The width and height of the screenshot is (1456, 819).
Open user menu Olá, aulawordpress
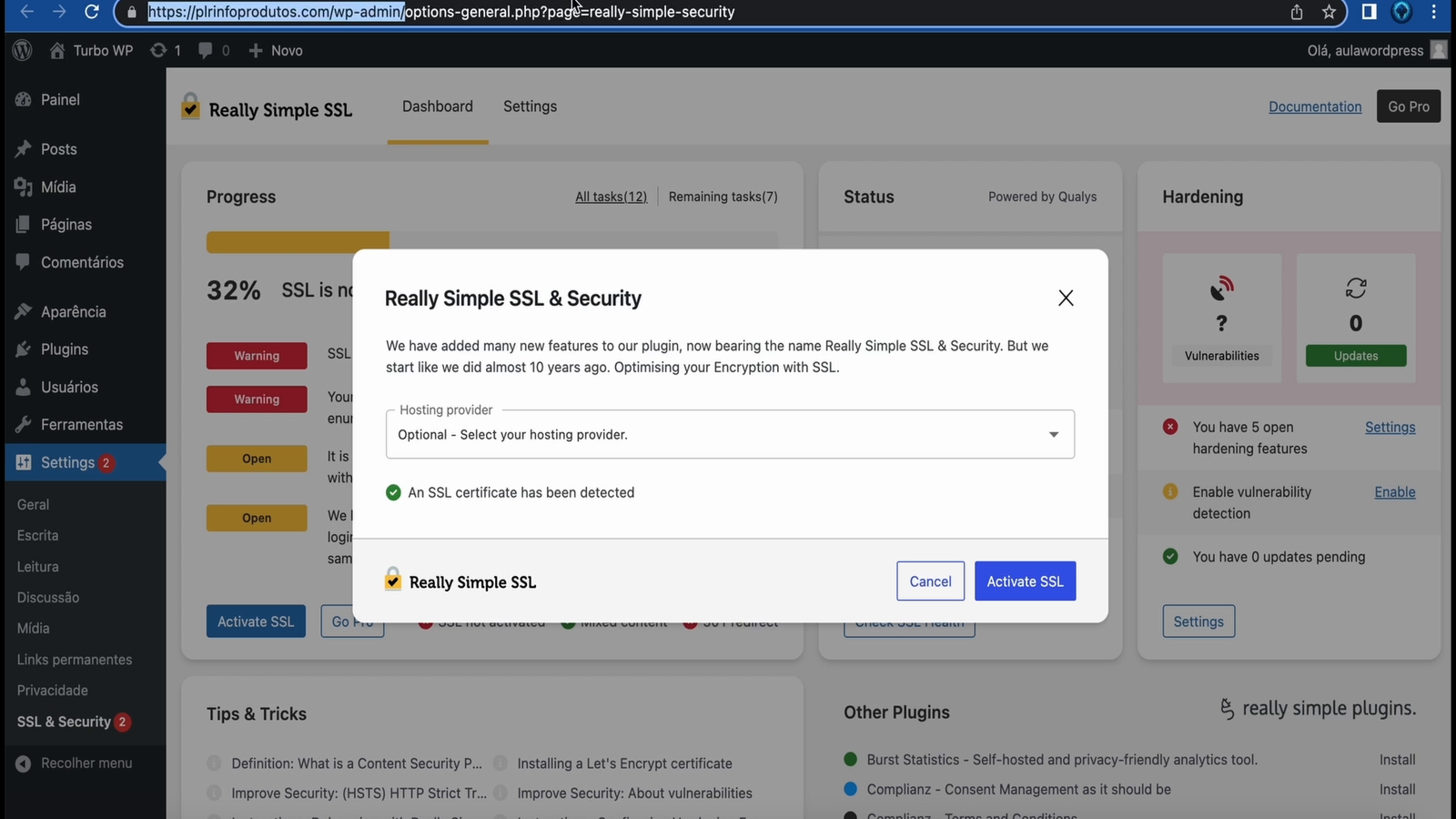click(x=1376, y=50)
